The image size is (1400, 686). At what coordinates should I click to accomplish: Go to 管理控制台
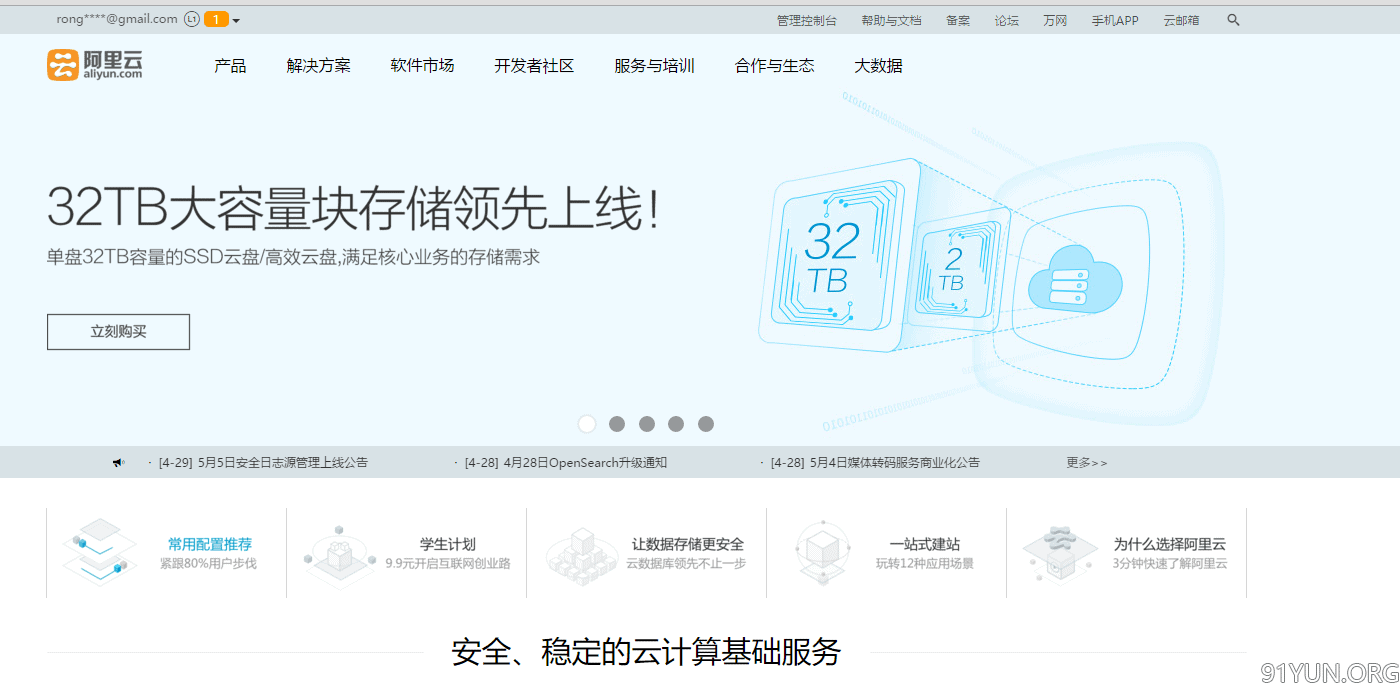[x=807, y=20]
